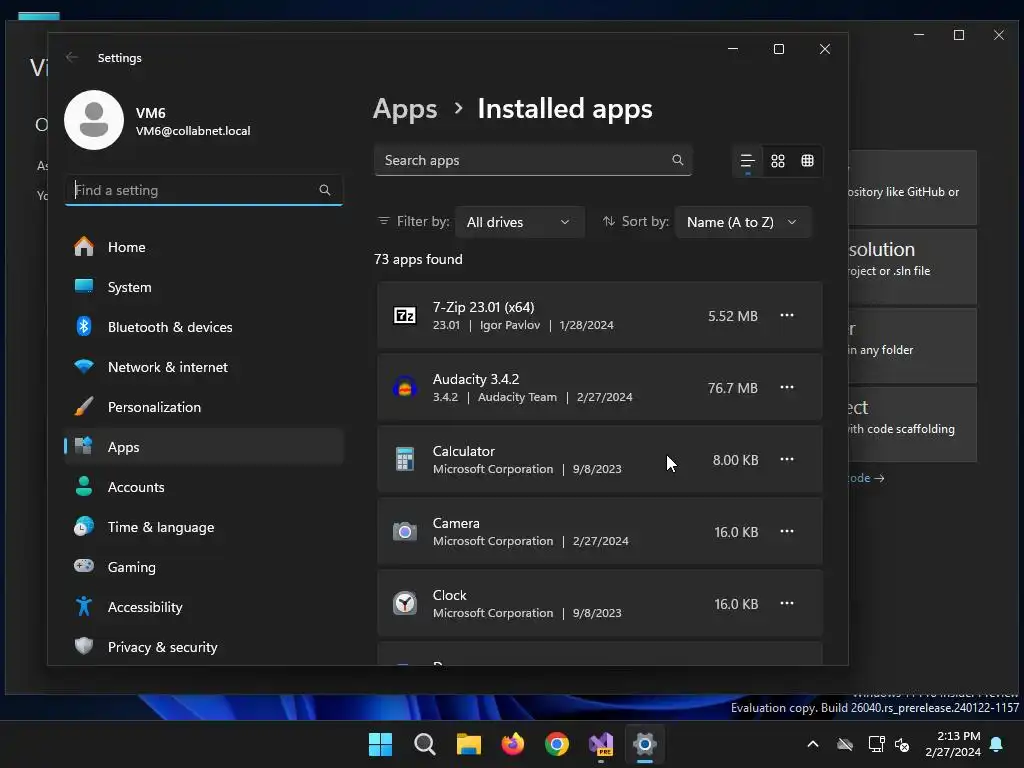
Task: Open more options for Clock
Action: coord(787,603)
